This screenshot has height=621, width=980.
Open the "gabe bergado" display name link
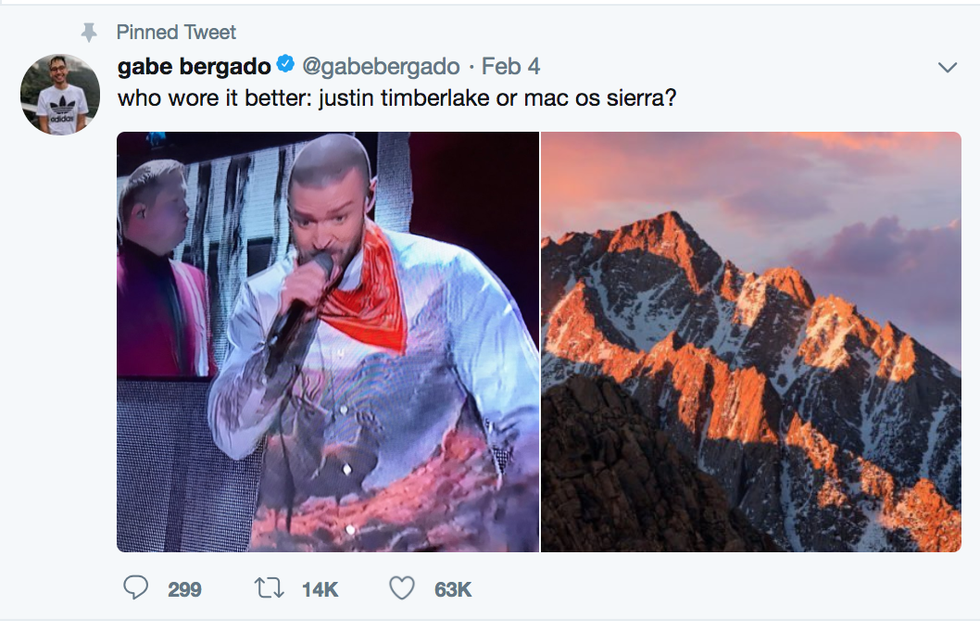click(194, 67)
